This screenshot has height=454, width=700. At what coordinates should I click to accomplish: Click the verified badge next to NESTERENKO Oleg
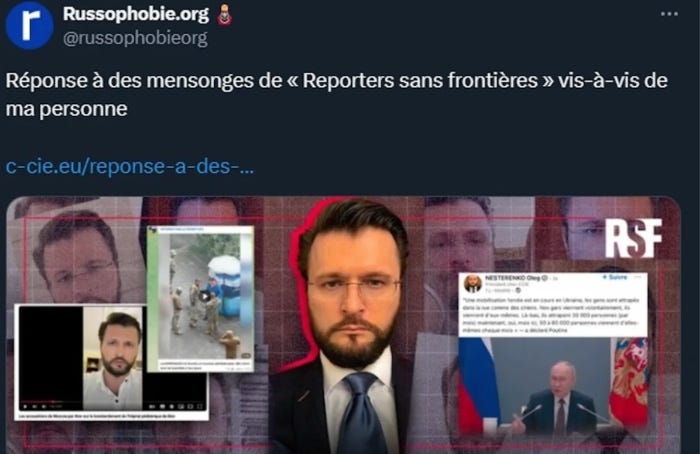click(545, 278)
